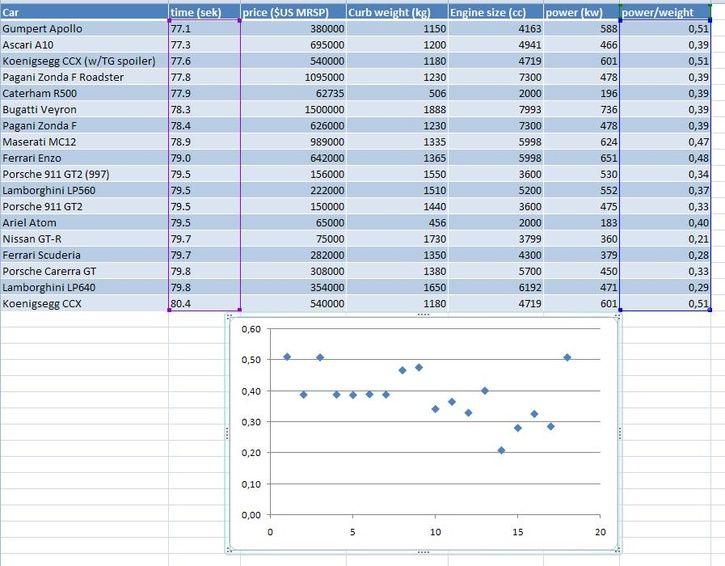Select price 62735 for Caterham R500

pos(293,93)
